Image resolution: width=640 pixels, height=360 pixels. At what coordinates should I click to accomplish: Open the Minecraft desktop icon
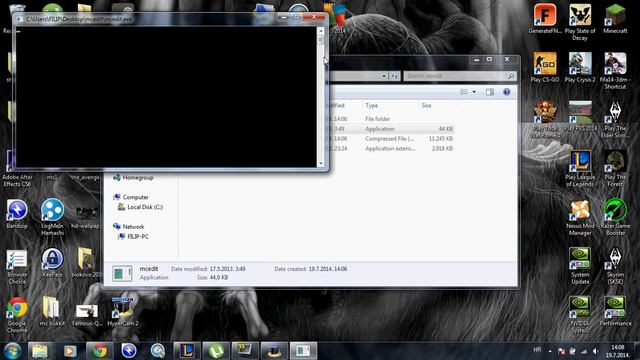pyautogui.click(x=615, y=19)
